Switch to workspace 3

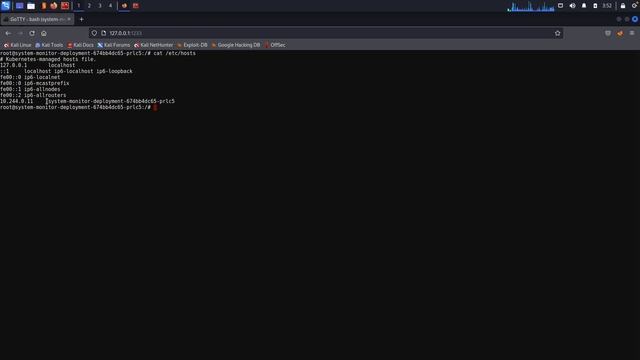pyautogui.click(x=100, y=6)
